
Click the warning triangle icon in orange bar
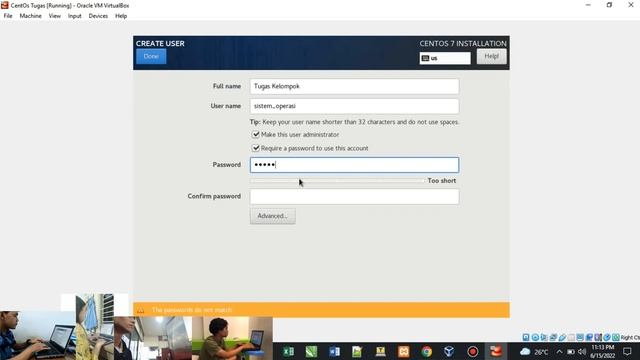click(140, 310)
